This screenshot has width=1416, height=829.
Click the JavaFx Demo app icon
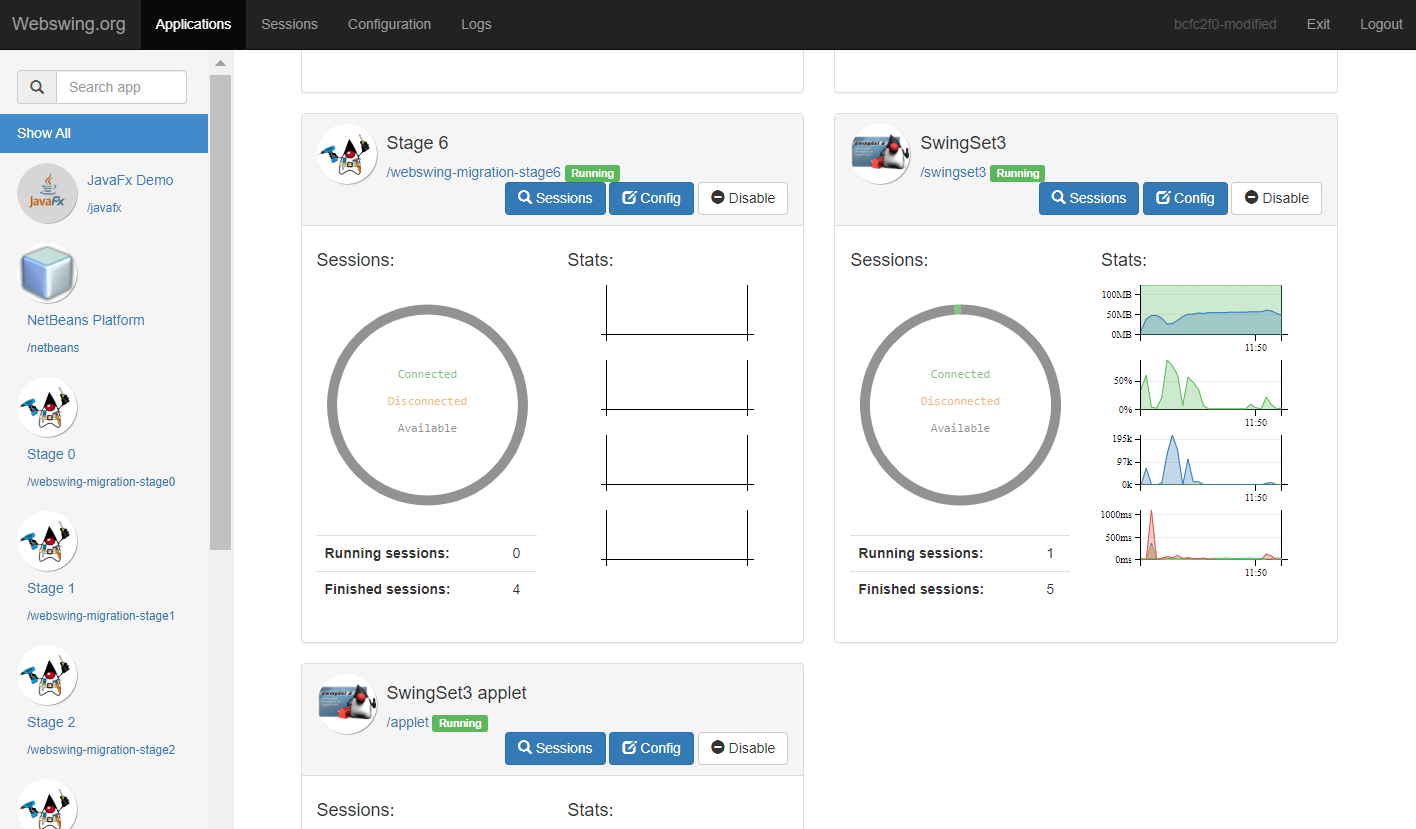pyautogui.click(x=47, y=193)
